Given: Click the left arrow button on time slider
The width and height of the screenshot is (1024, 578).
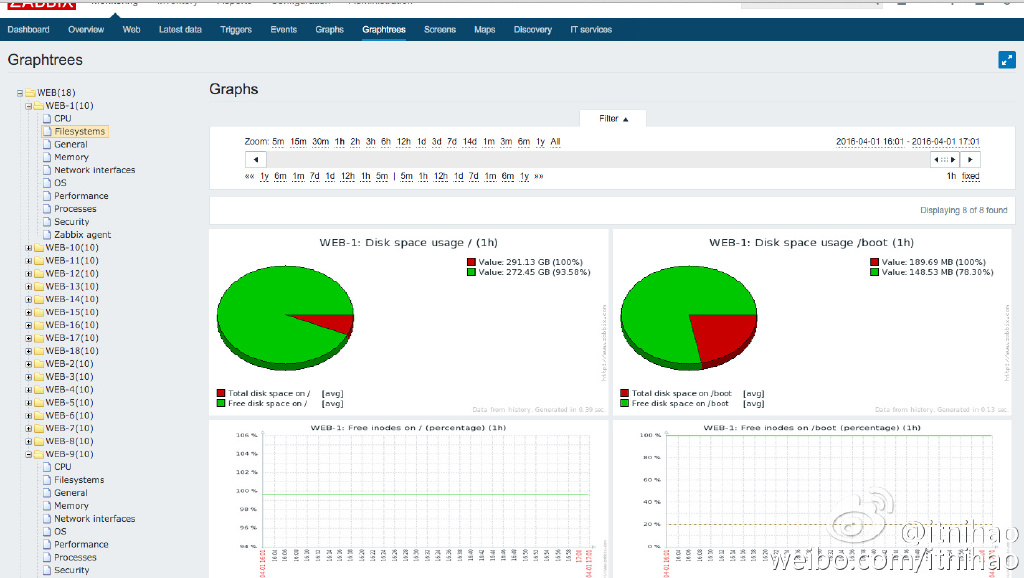Looking at the screenshot, I should pyautogui.click(x=255, y=159).
